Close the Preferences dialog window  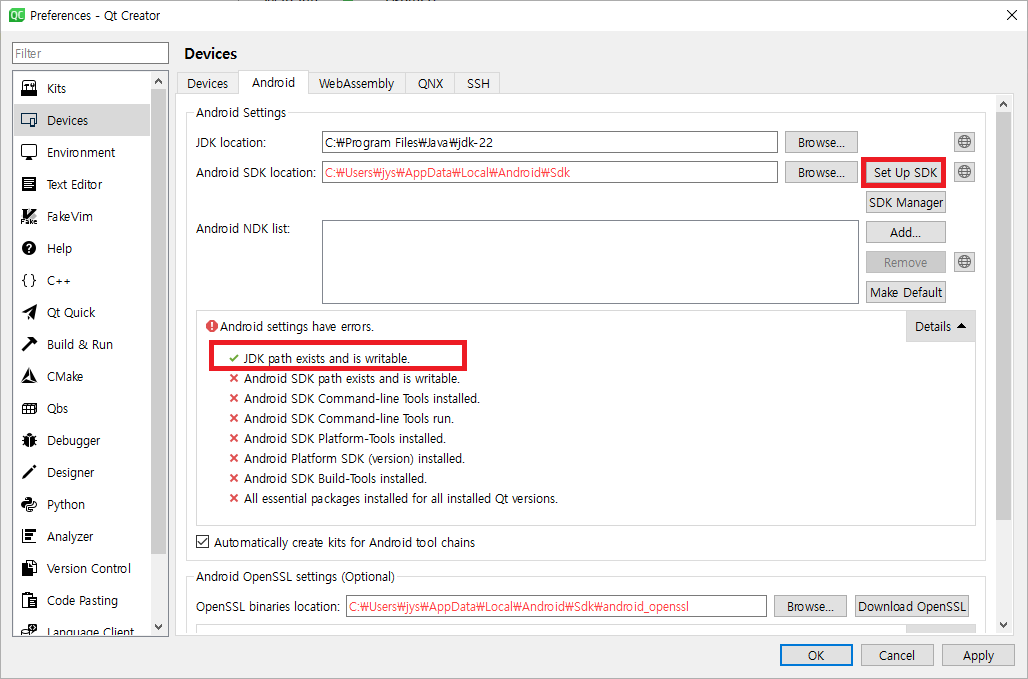(1012, 15)
